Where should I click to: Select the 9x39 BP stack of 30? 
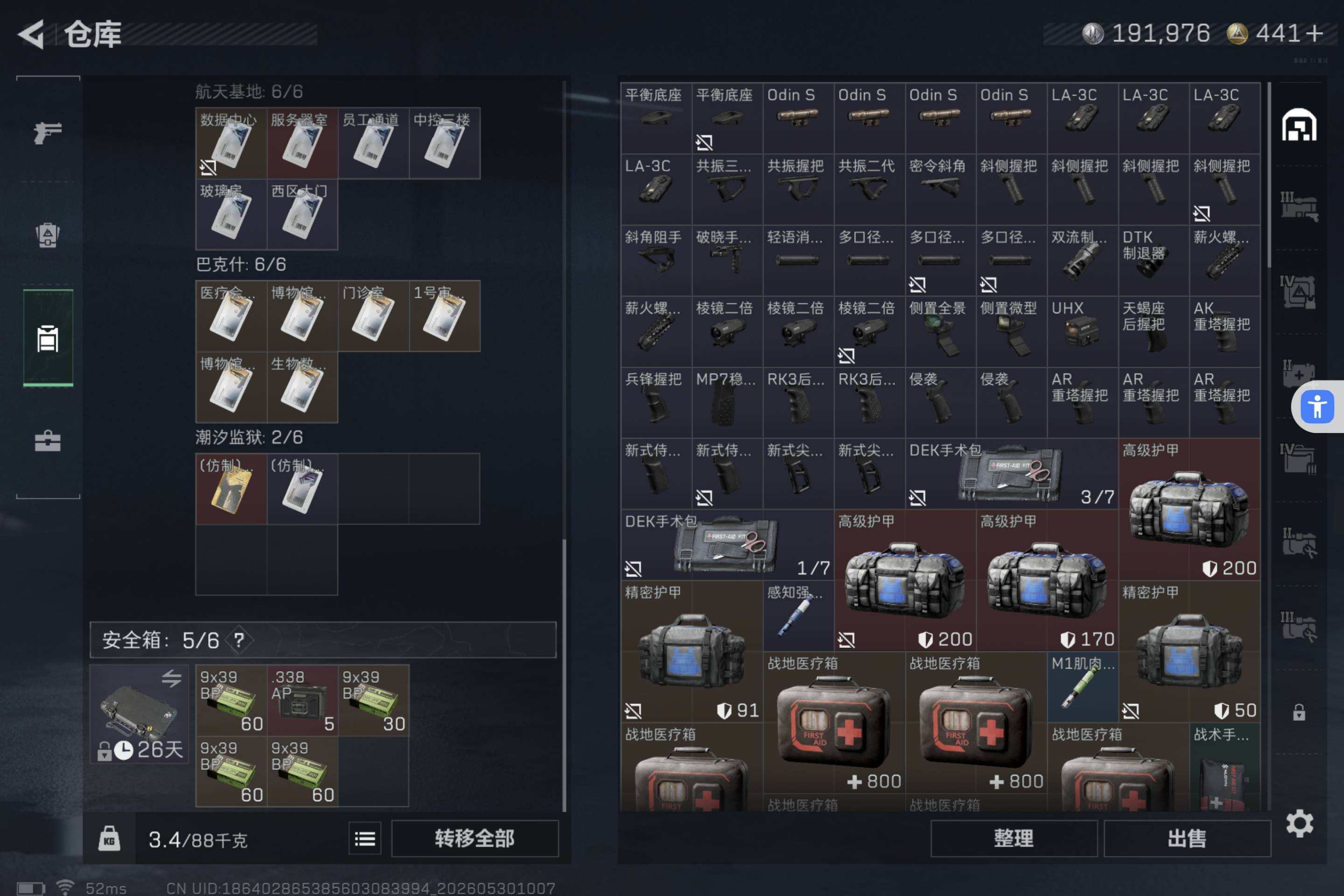coord(374,700)
